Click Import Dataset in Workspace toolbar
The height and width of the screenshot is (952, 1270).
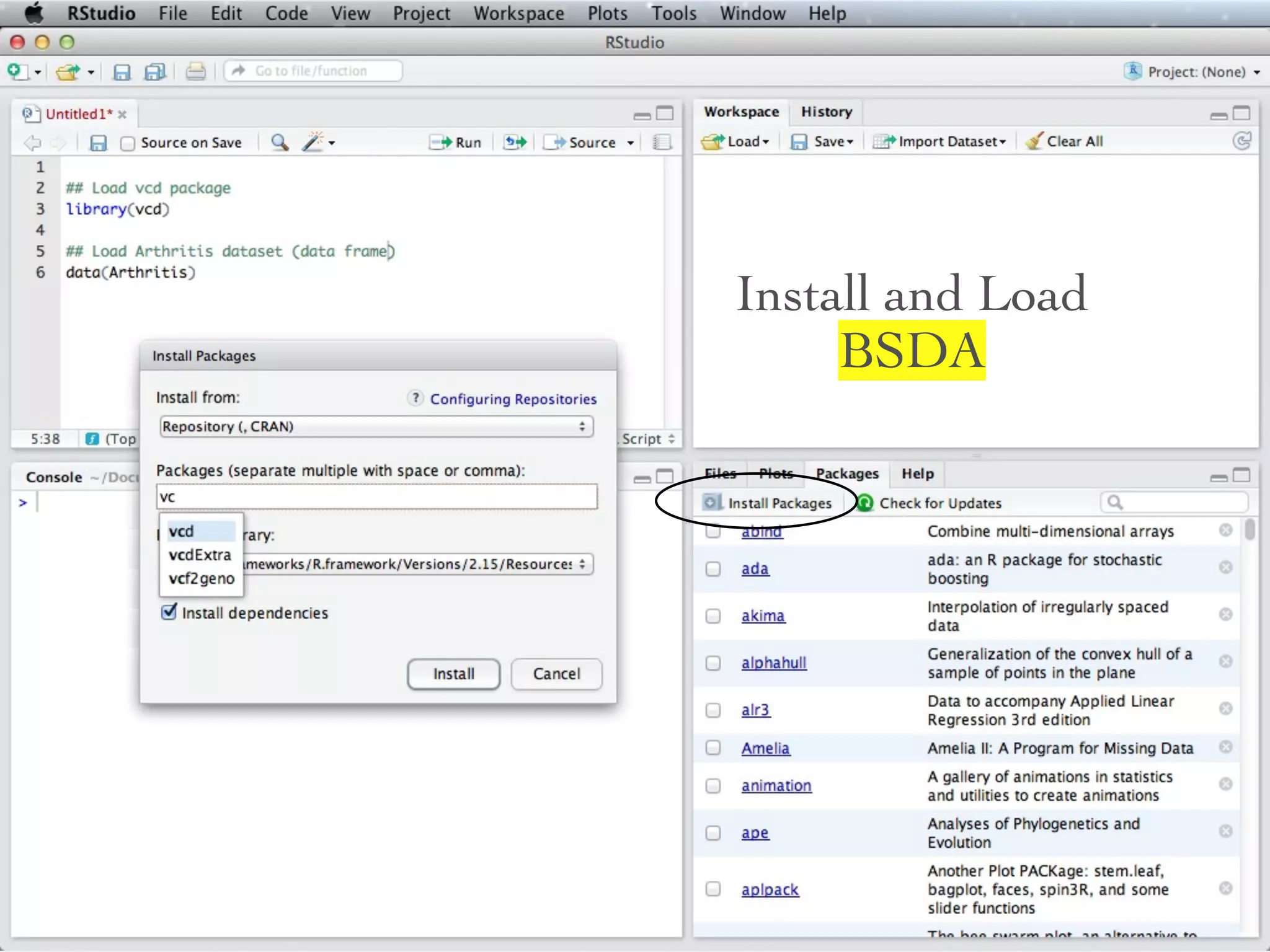939,141
